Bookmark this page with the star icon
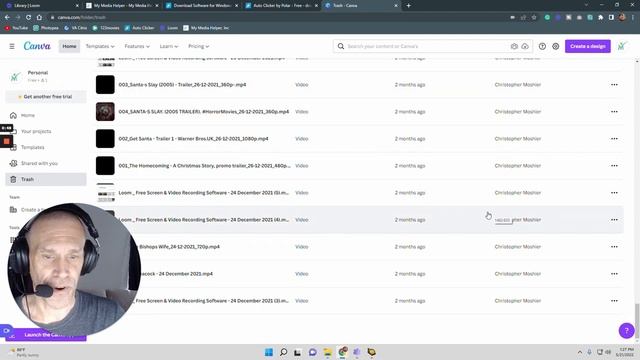The width and height of the screenshot is (640, 360). 534,17
